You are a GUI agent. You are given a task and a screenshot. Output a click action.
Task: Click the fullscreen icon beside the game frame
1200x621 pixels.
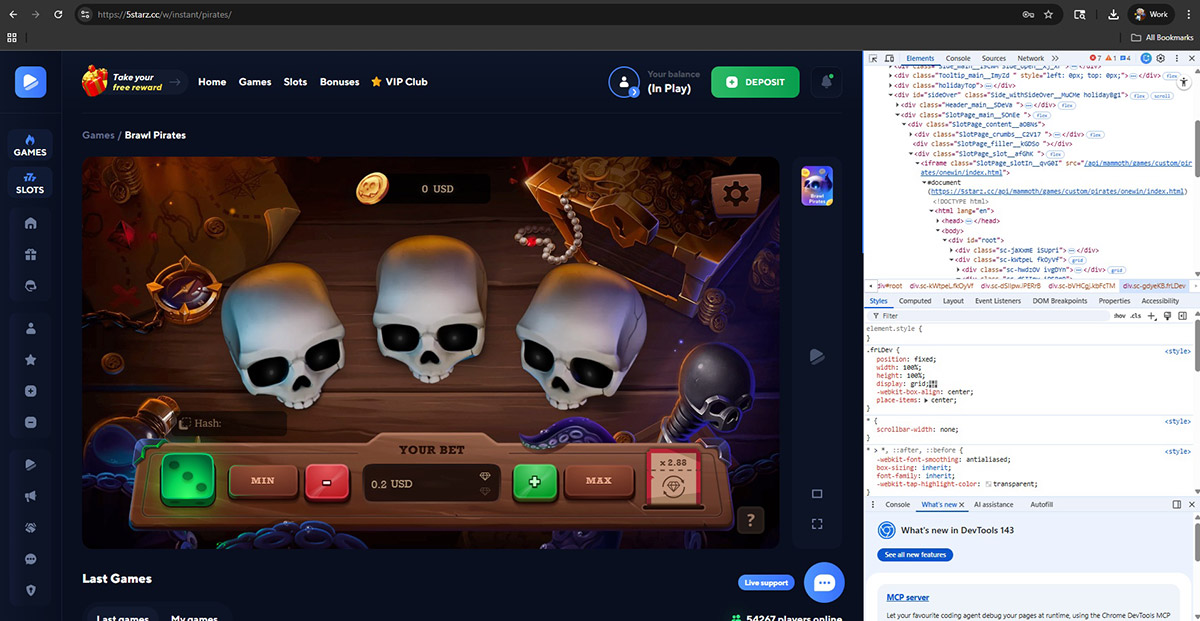coord(816,523)
